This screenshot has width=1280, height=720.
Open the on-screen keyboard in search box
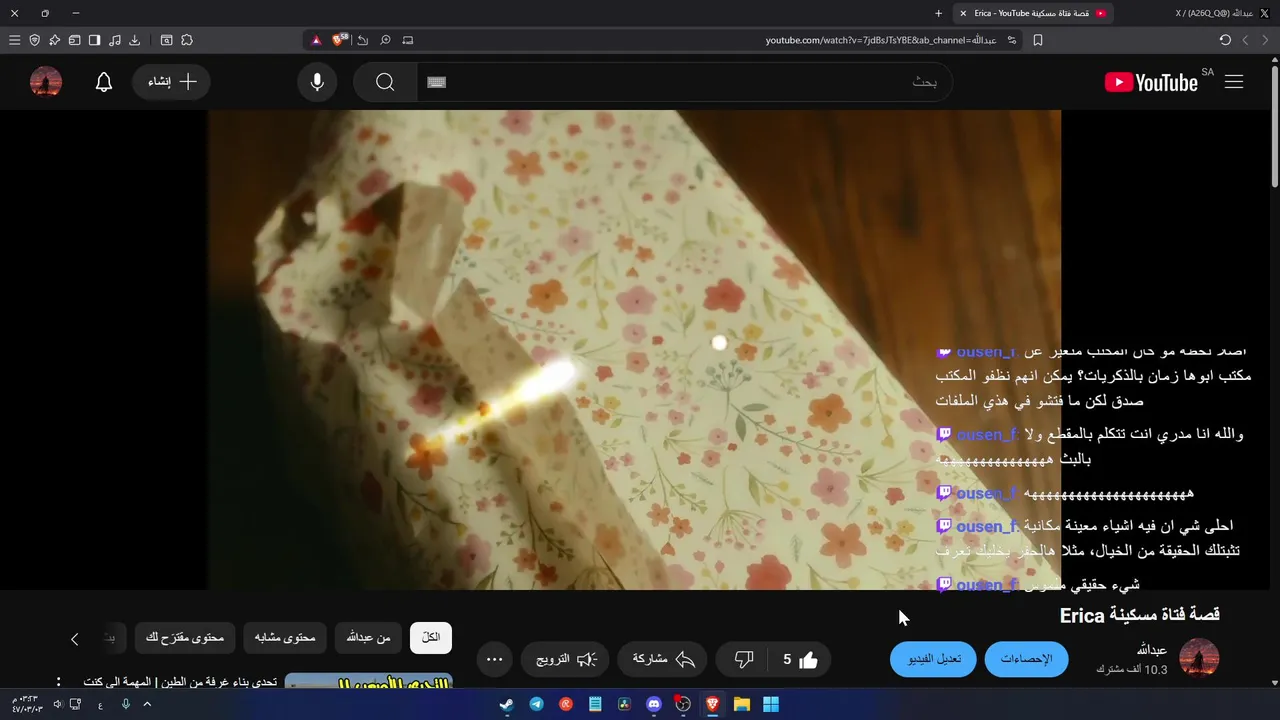(x=436, y=82)
